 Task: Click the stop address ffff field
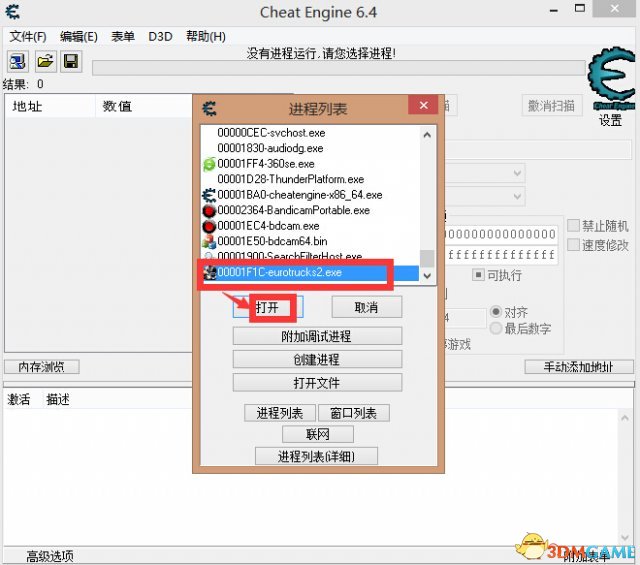tap(501, 255)
